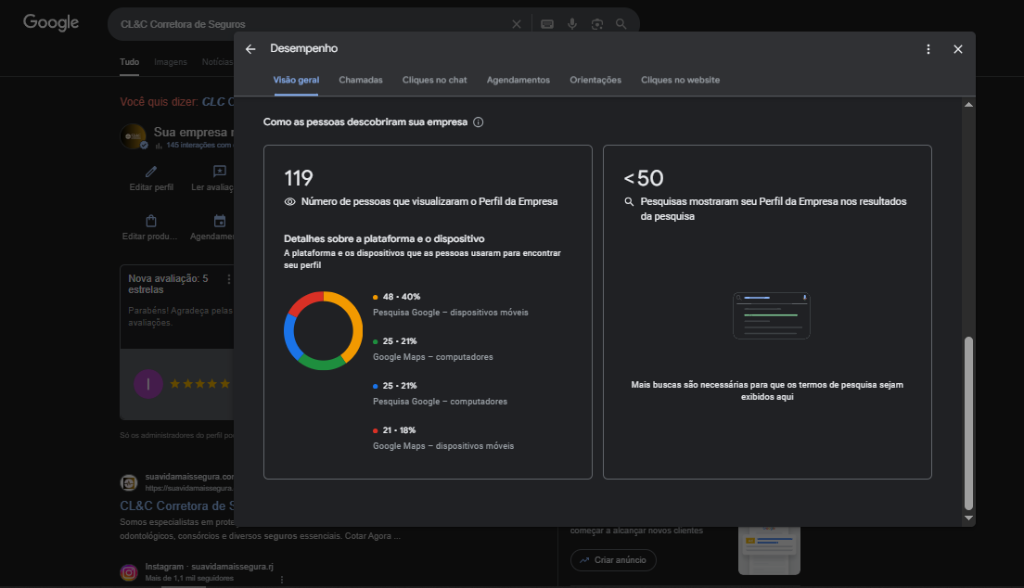
Task: Clear the search box with the X
Action: pyautogui.click(x=517, y=24)
